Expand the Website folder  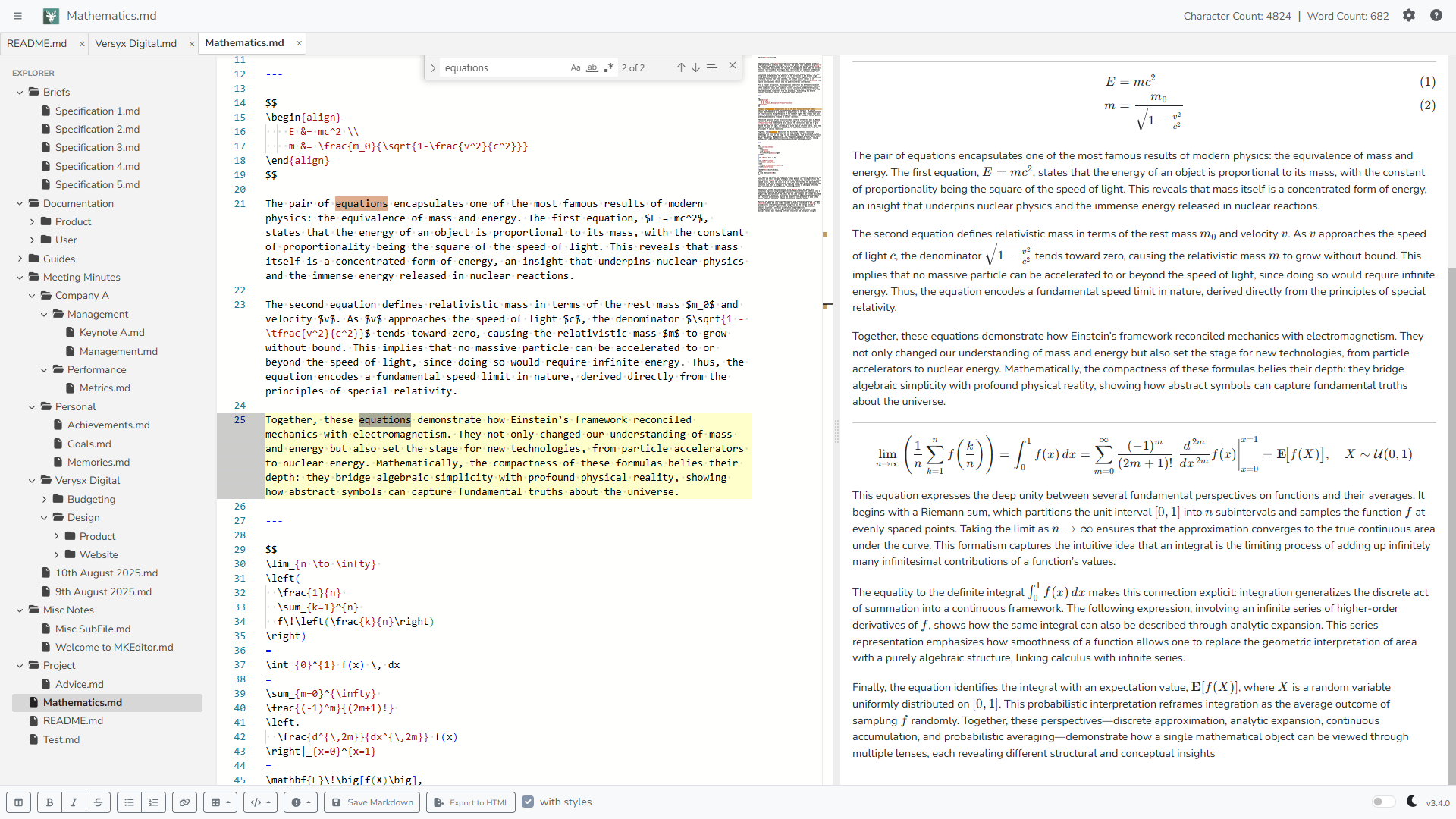[56, 555]
